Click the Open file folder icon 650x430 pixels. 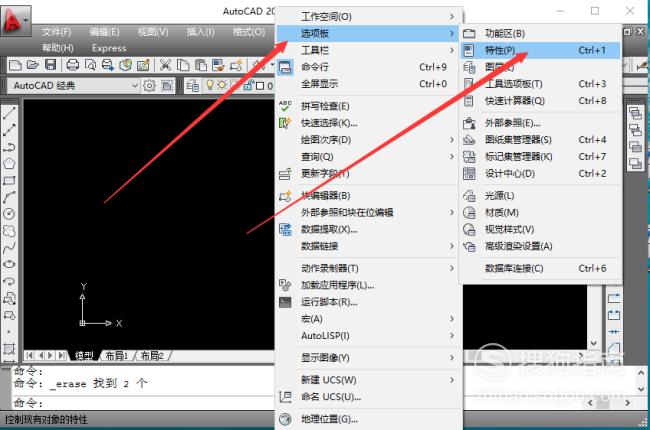click(x=32, y=65)
